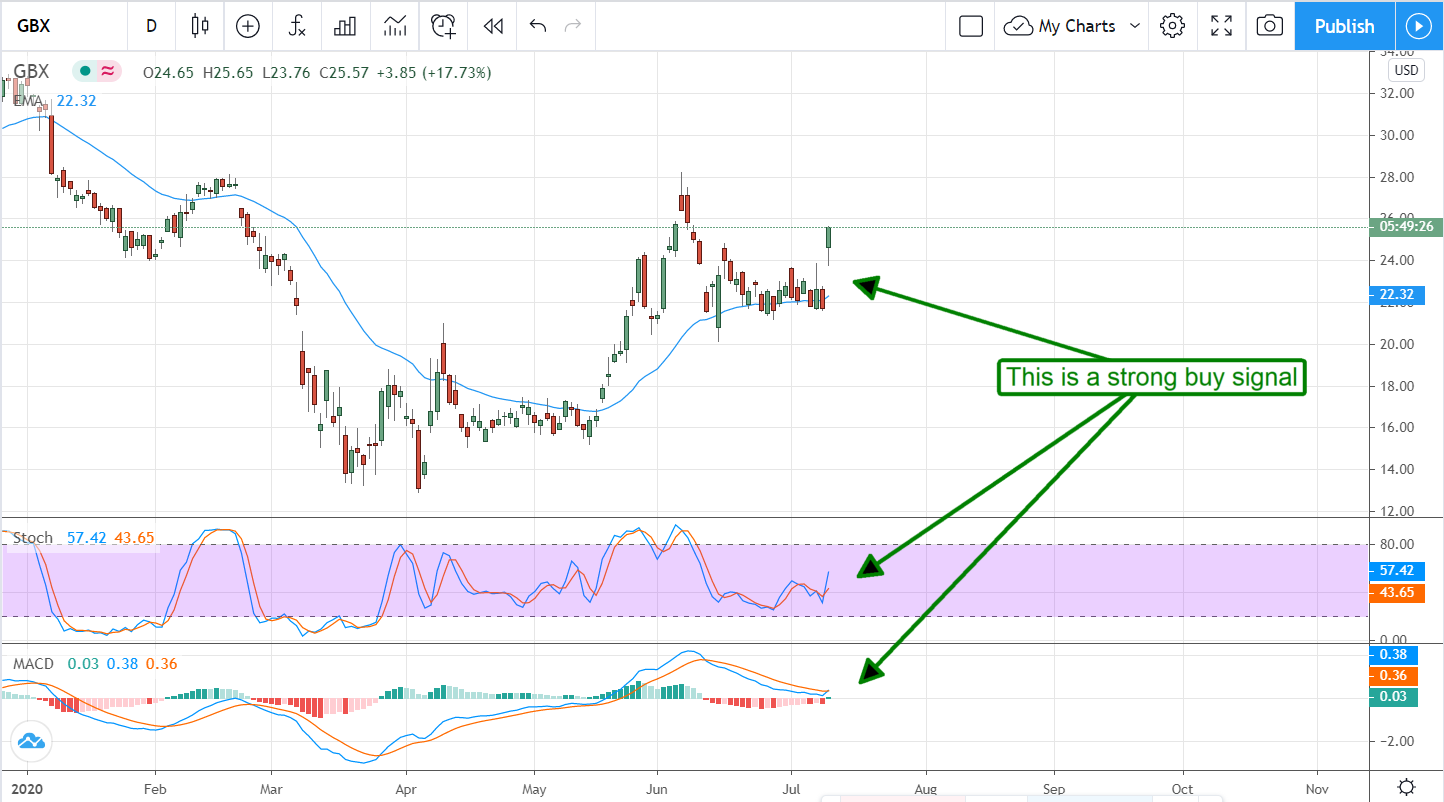Click the MACD indicator label
The height and width of the screenshot is (802, 1444).
coord(34,664)
